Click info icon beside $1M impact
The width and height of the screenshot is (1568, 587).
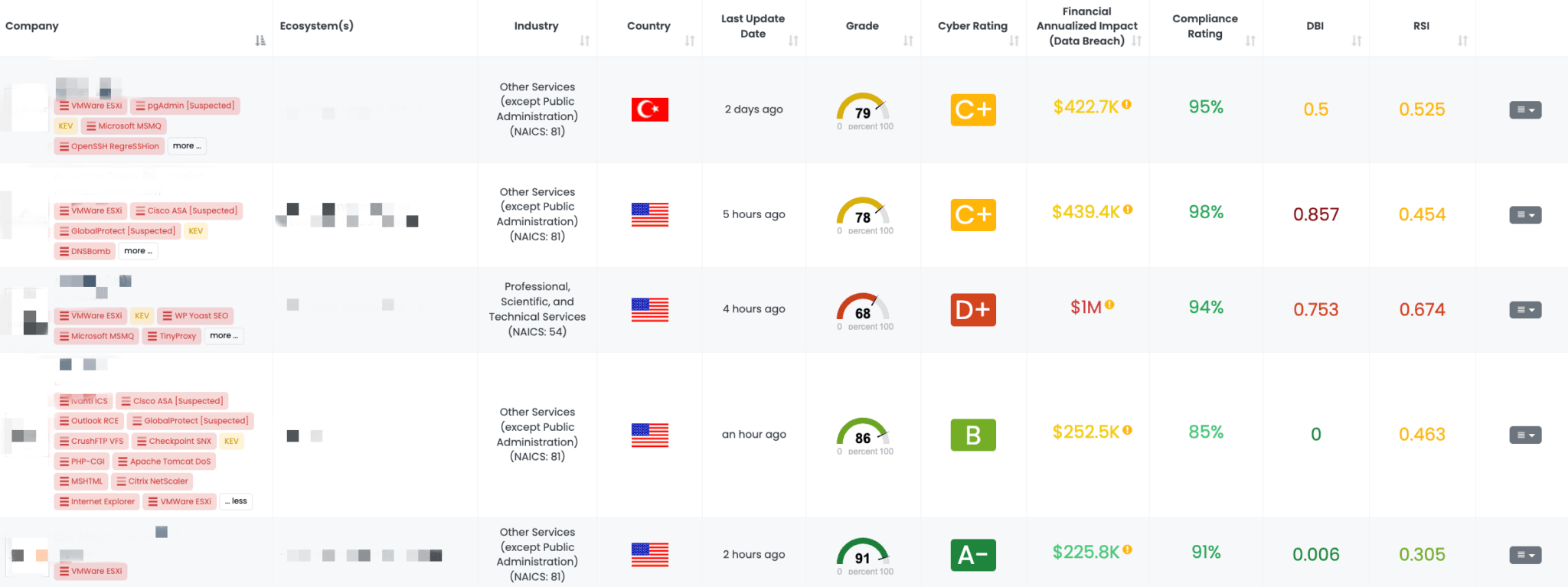click(1109, 305)
